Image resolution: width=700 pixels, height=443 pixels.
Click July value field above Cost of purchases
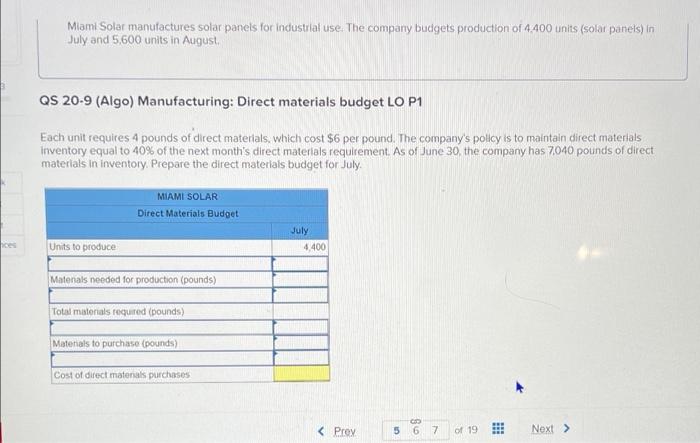[301, 358]
